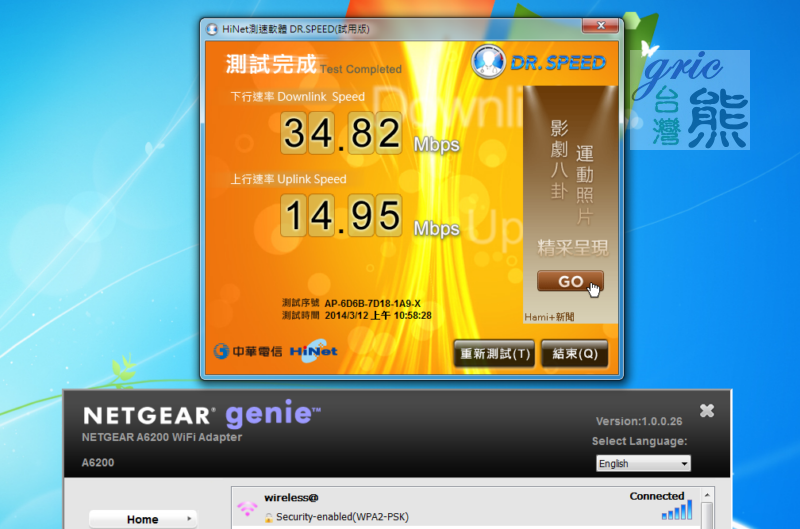Click the DR.SPEED title bar app icon
The image size is (800, 529).
pos(212,29)
